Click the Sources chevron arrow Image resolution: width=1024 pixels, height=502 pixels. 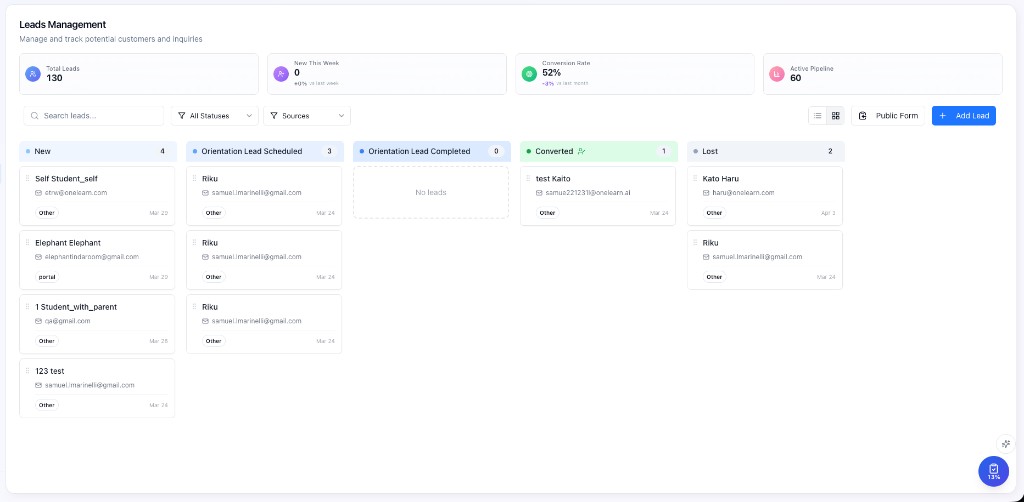tap(341, 116)
